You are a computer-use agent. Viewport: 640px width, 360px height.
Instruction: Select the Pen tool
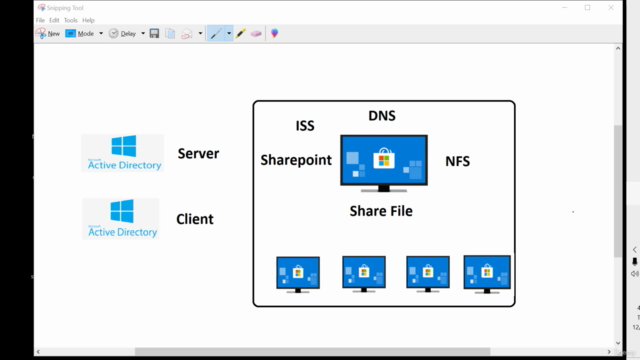pos(216,33)
